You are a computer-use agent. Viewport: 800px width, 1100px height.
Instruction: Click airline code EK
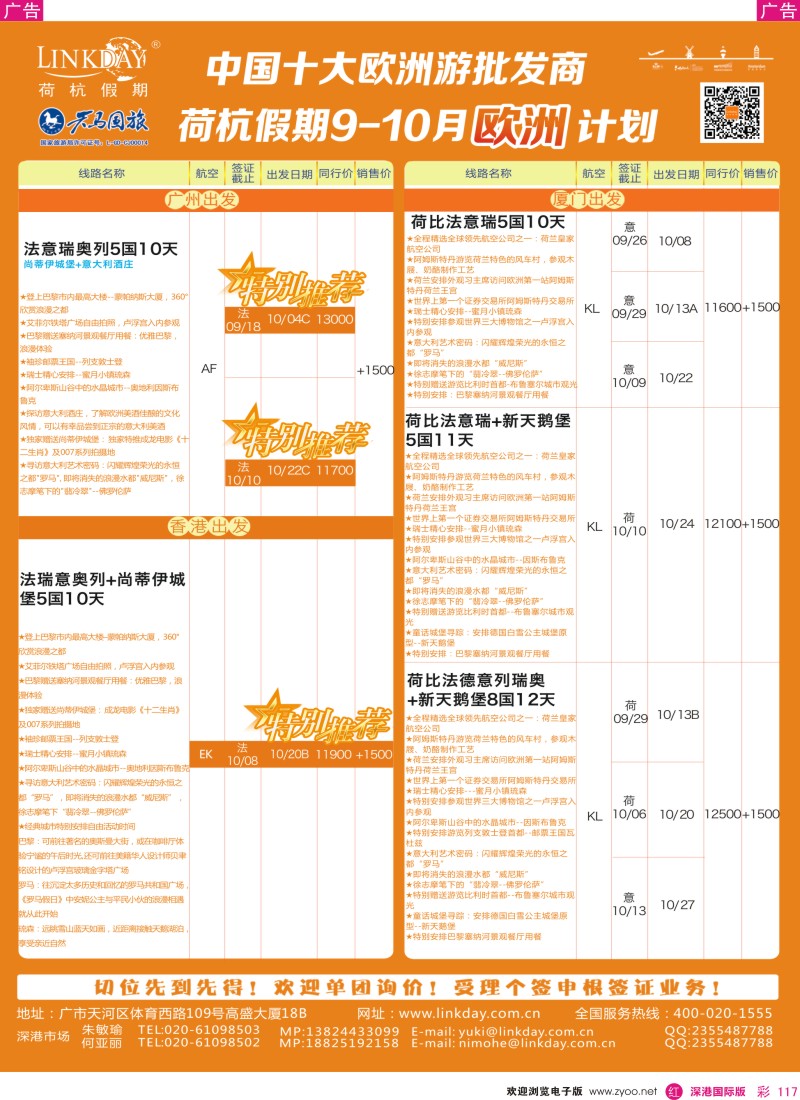tap(206, 754)
